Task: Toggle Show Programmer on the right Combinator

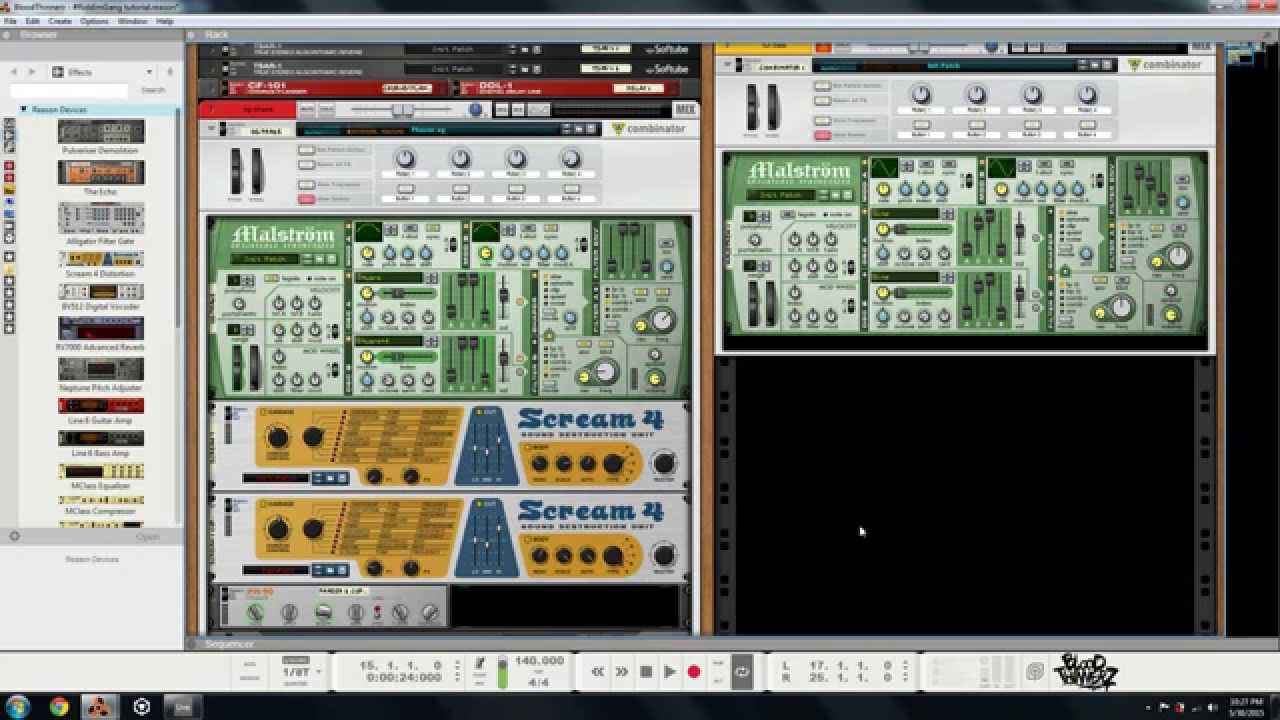Action: [823, 121]
